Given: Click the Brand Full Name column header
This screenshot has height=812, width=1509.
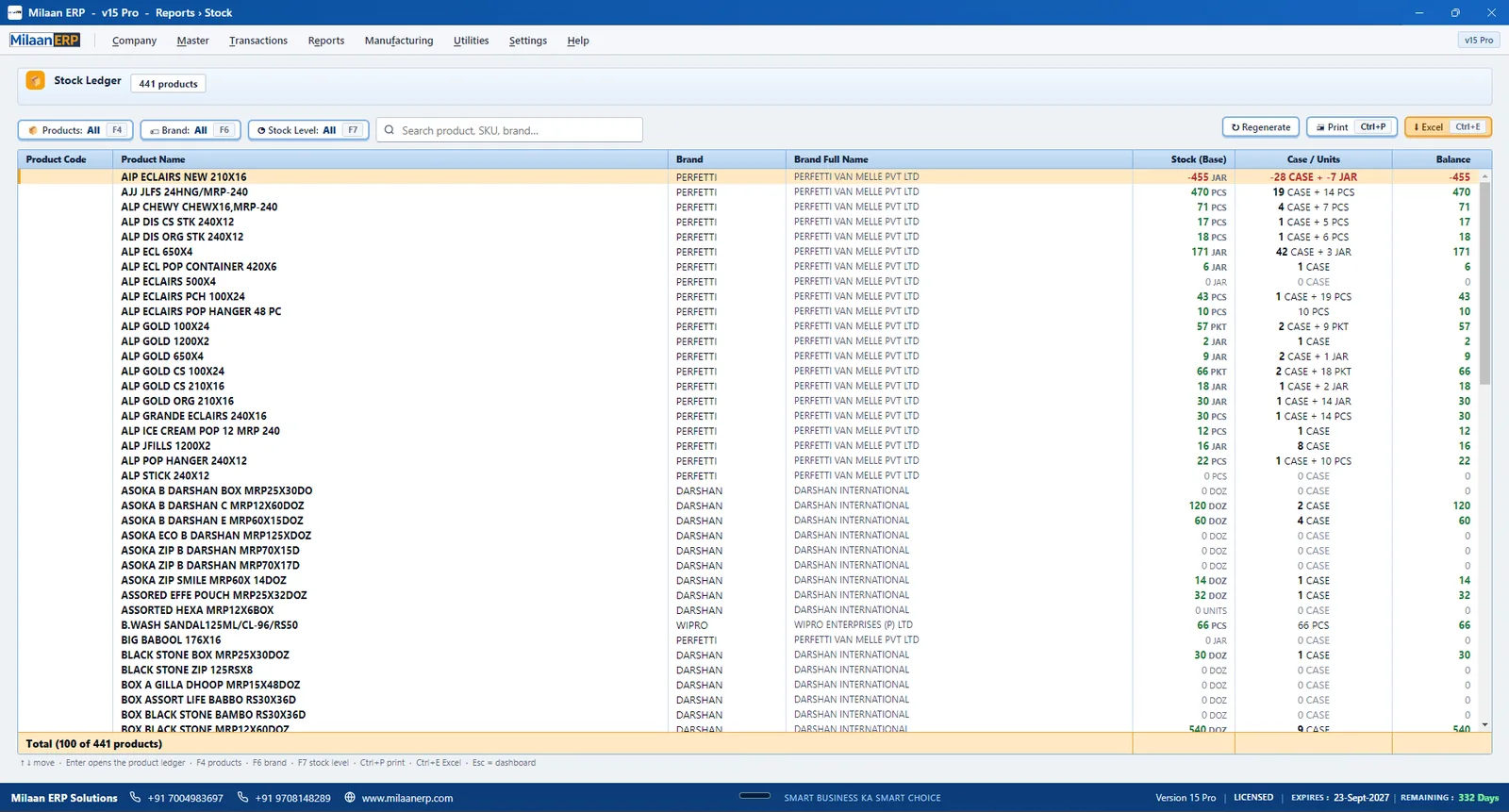Looking at the screenshot, I should (x=958, y=159).
